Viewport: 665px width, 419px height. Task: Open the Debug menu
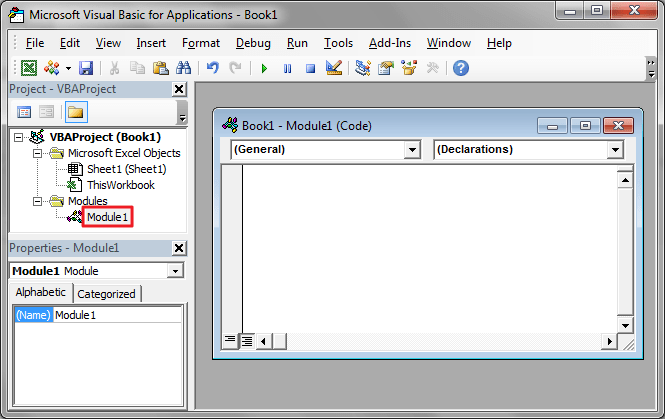tap(253, 43)
